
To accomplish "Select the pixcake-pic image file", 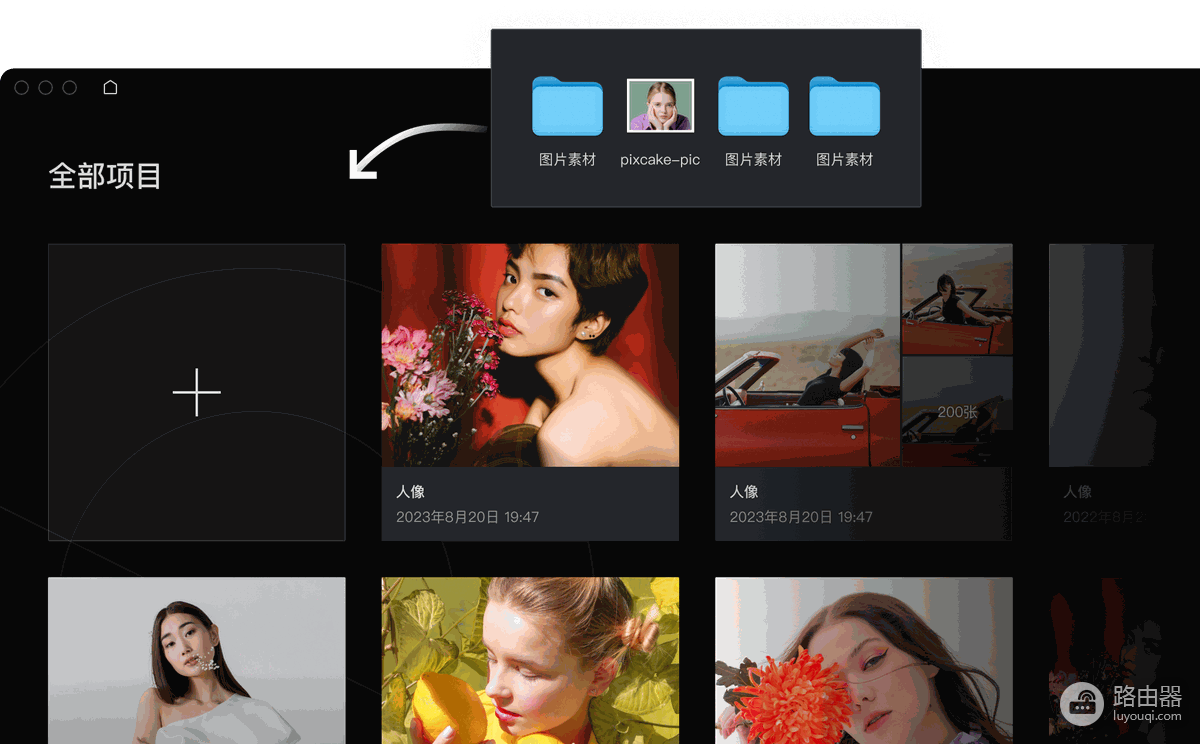I will (x=660, y=106).
